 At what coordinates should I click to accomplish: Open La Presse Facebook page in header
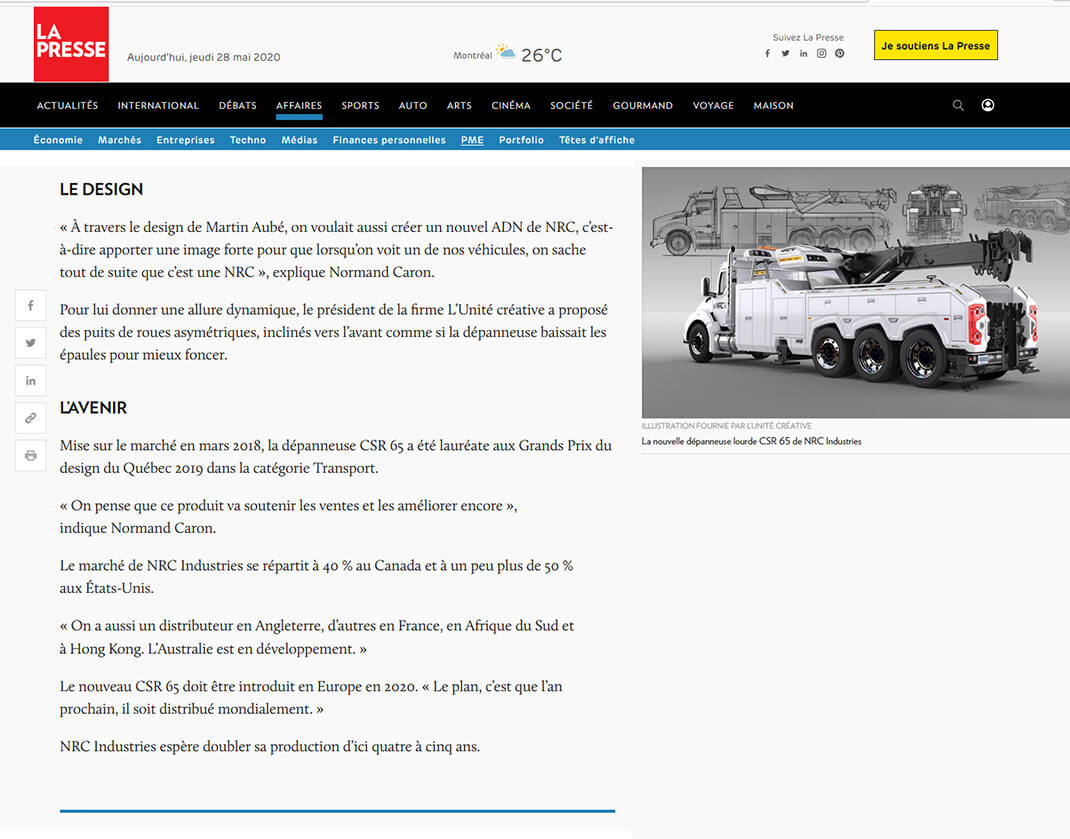(768, 53)
